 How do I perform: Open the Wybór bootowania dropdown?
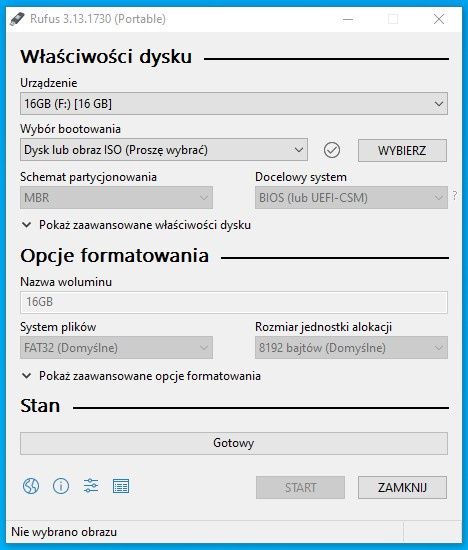tap(164, 150)
